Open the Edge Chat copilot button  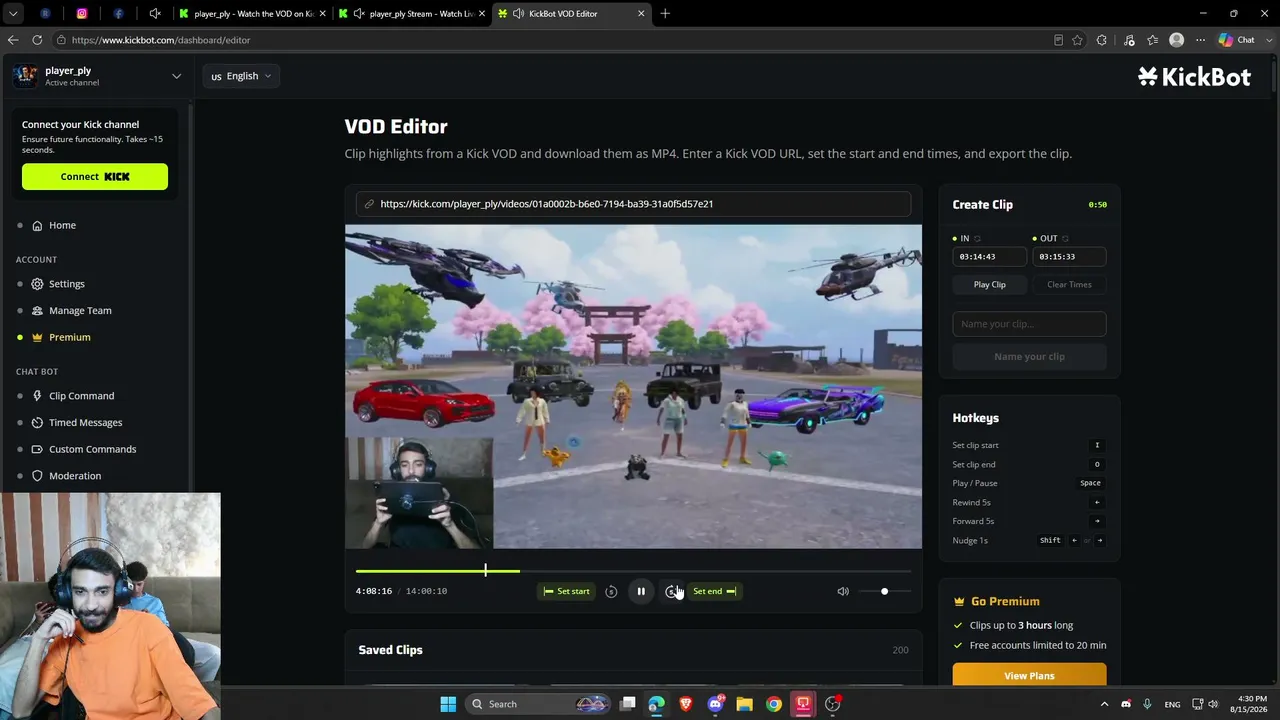(x=1238, y=40)
